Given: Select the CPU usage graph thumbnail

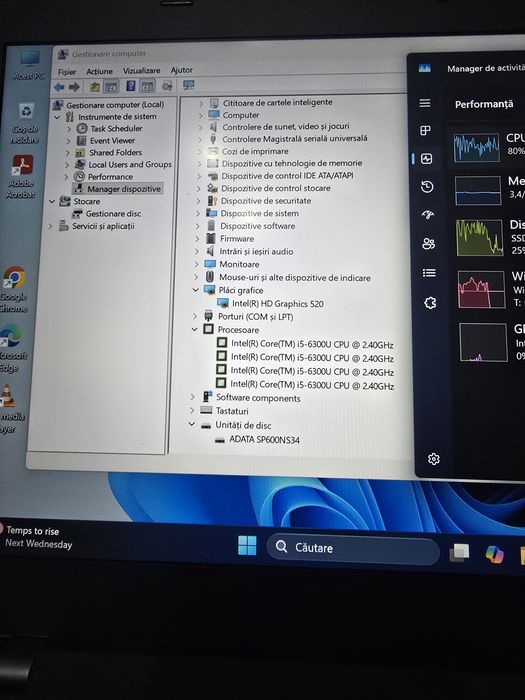Looking at the screenshot, I should click(476, 147).
